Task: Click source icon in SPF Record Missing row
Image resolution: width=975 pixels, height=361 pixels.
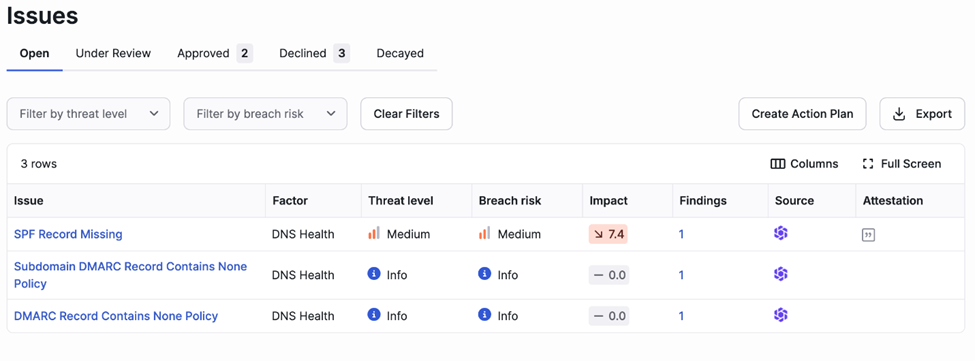Action: tap(781, 234)
